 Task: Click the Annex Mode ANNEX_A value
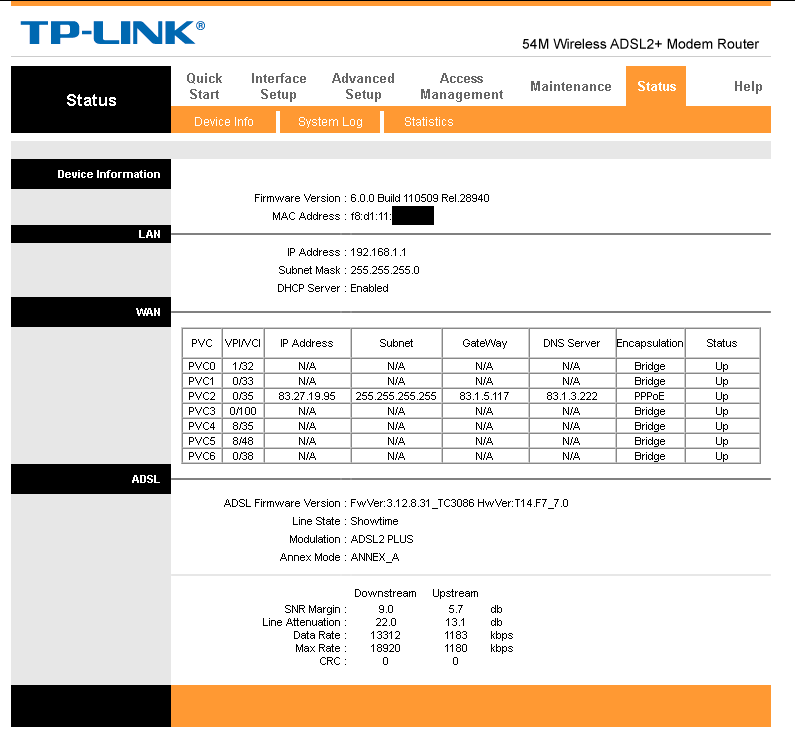375,558
